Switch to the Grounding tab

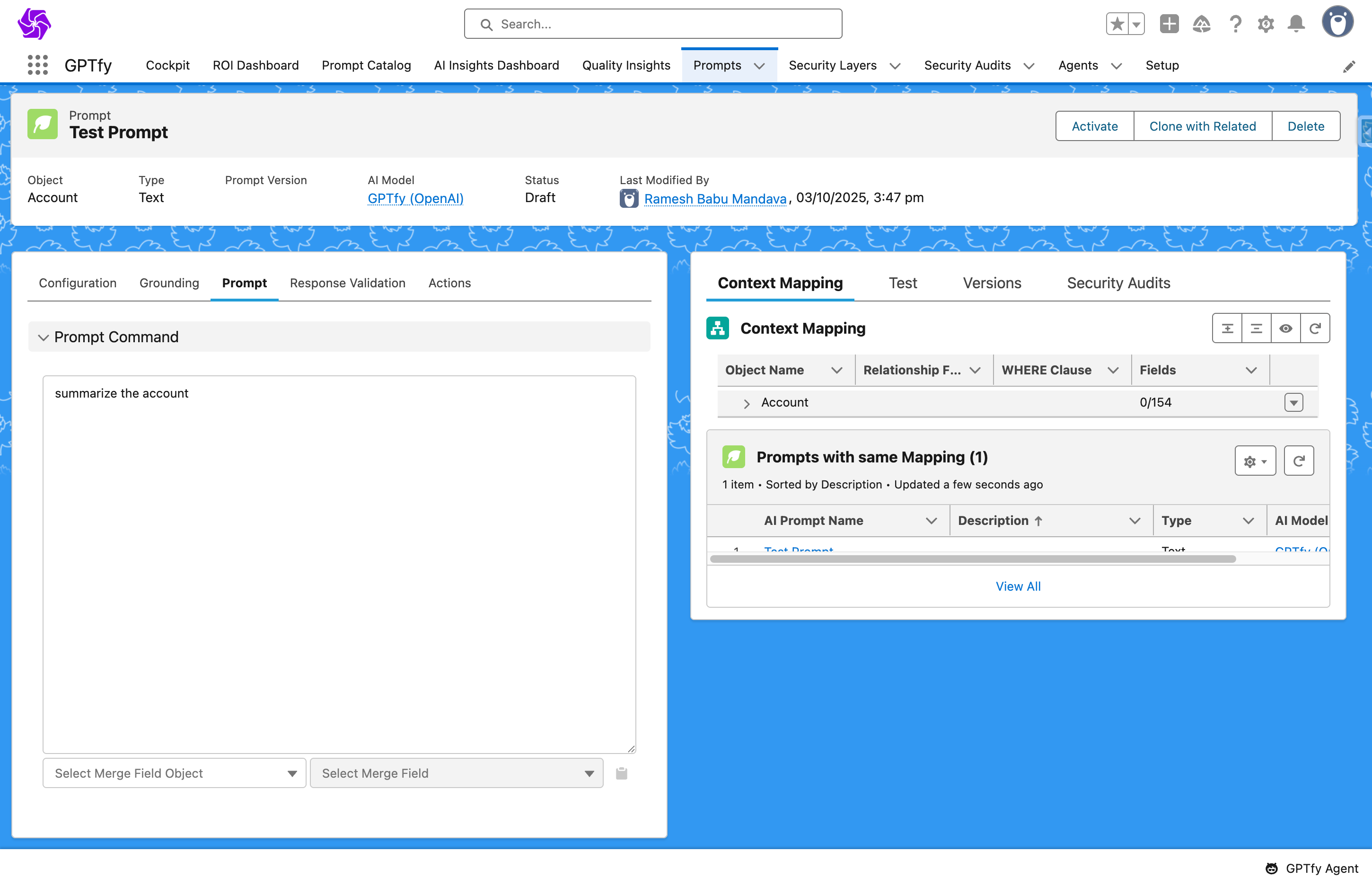tap(169, 284)
